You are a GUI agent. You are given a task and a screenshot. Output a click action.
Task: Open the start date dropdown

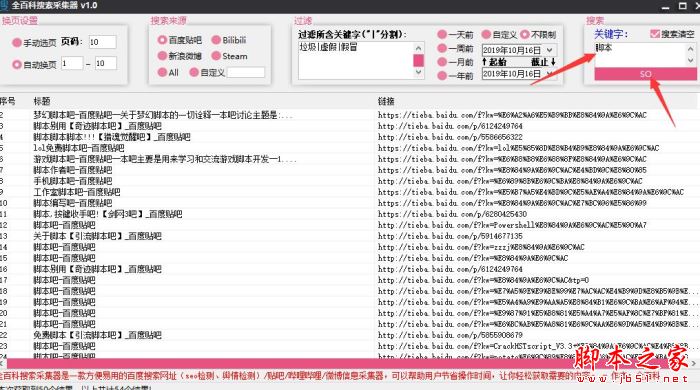point(550,50)
